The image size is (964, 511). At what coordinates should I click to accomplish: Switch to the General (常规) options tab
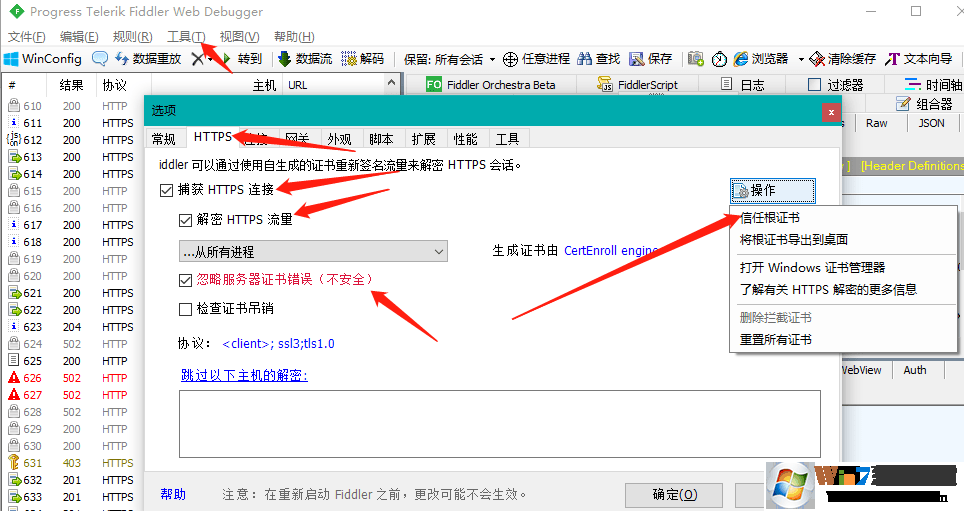tap(164, 140)
